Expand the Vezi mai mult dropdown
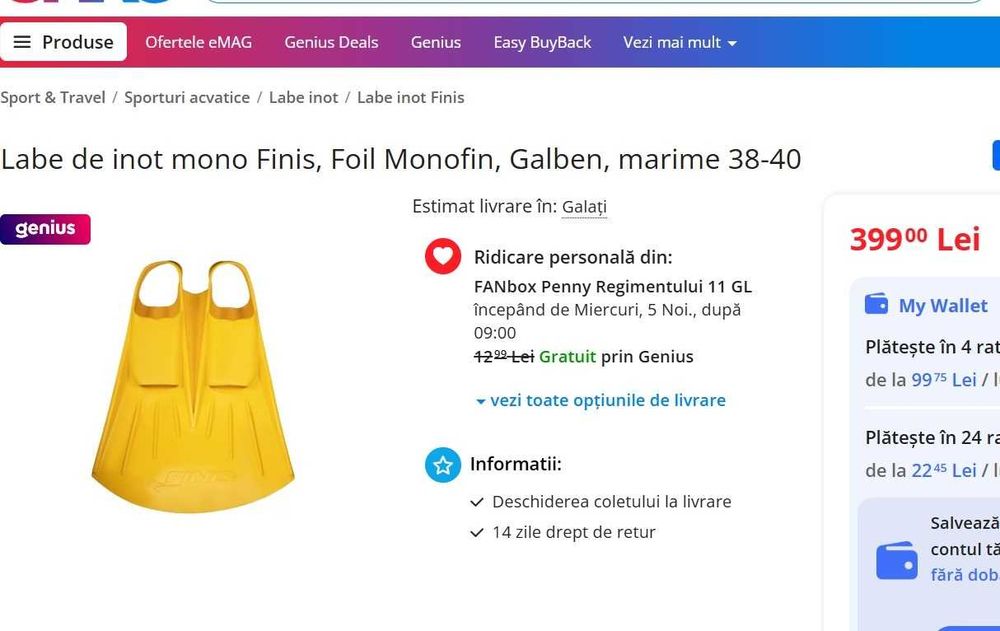Screen dimensions: 1000x631 (x=680, y=42)
